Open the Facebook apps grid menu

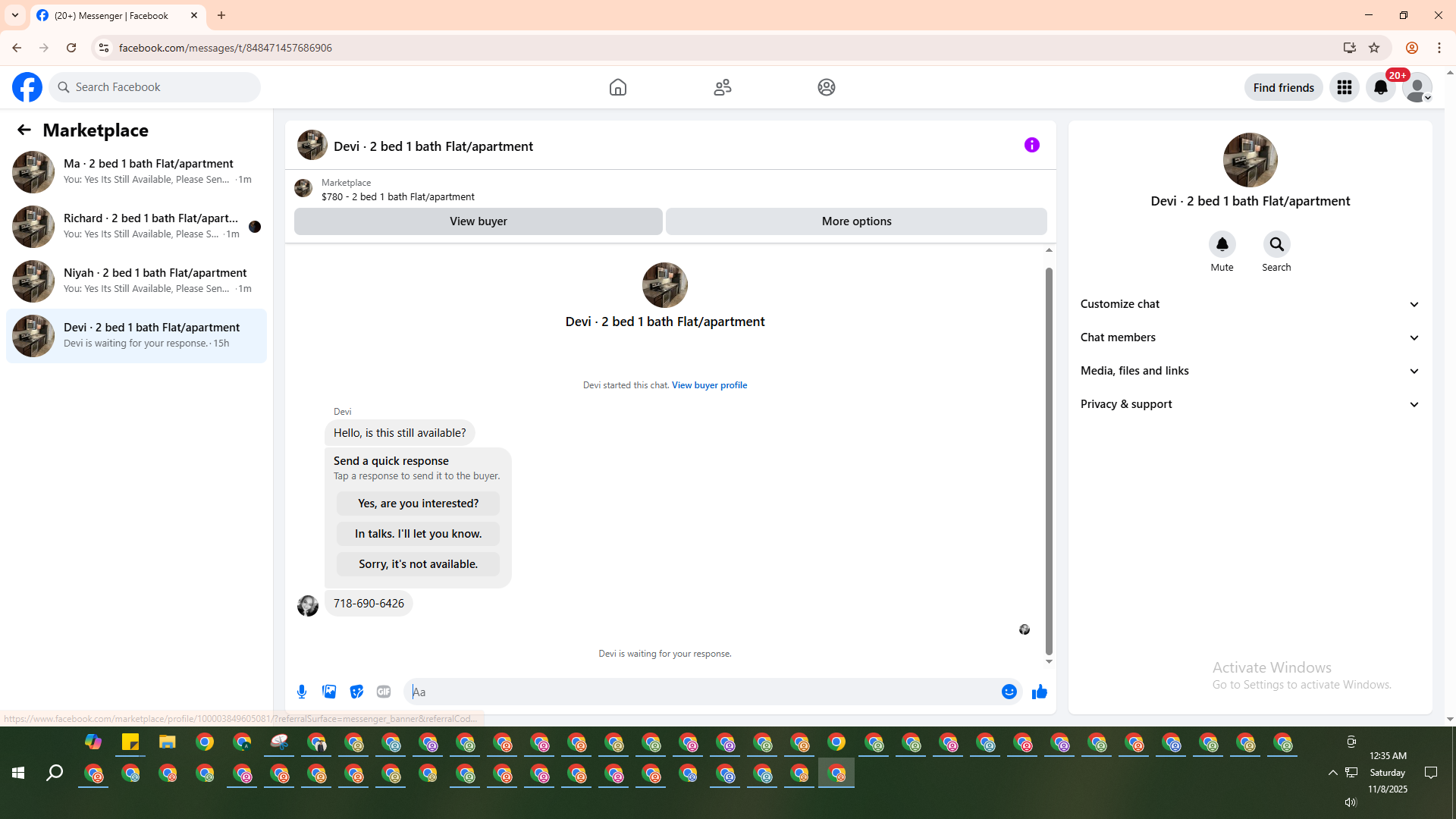1344,87
